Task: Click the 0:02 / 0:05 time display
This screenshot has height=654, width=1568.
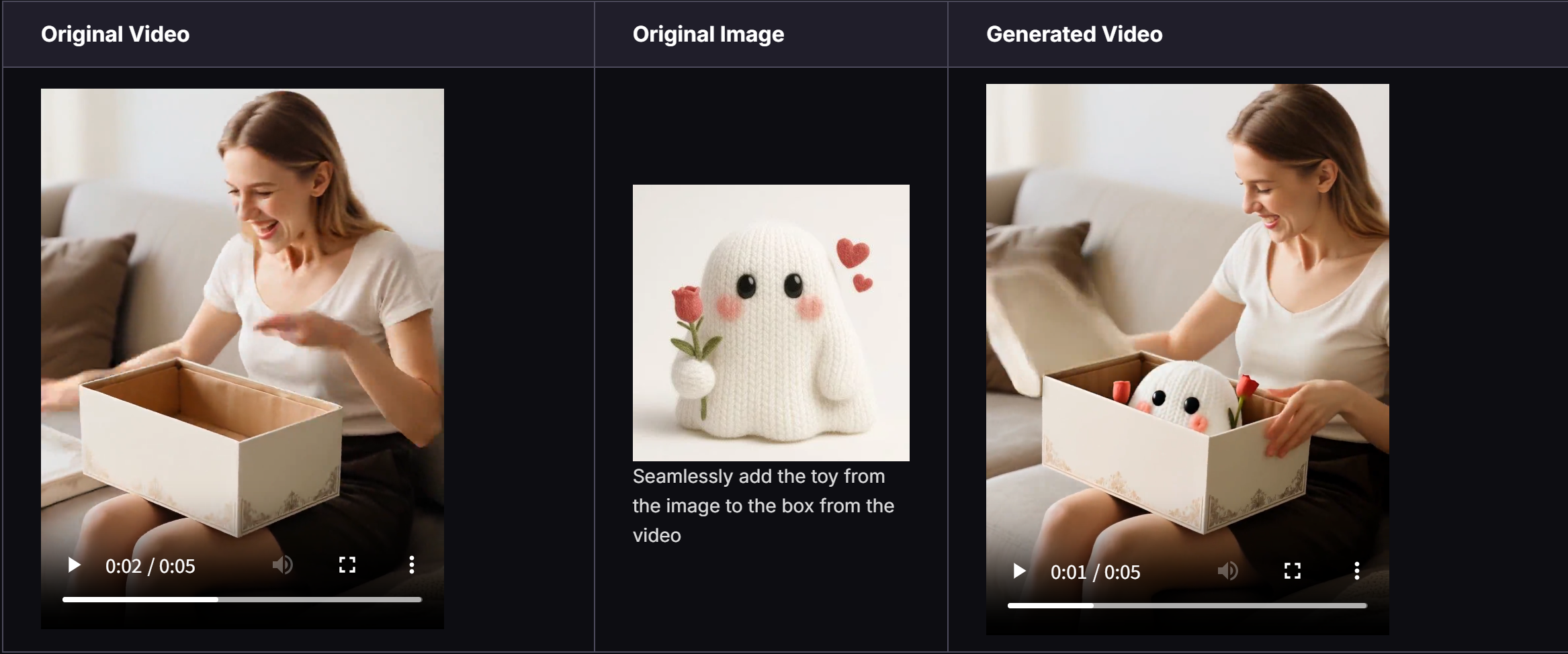Action: (x=150, y=566)
